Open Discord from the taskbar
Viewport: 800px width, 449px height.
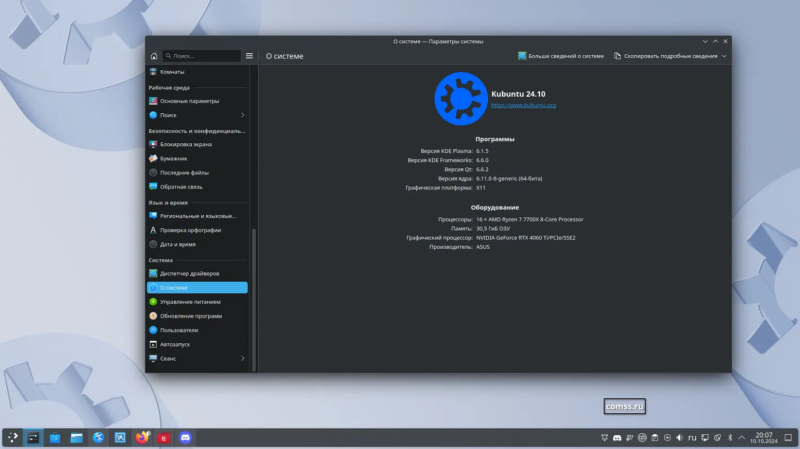(185, 437)
